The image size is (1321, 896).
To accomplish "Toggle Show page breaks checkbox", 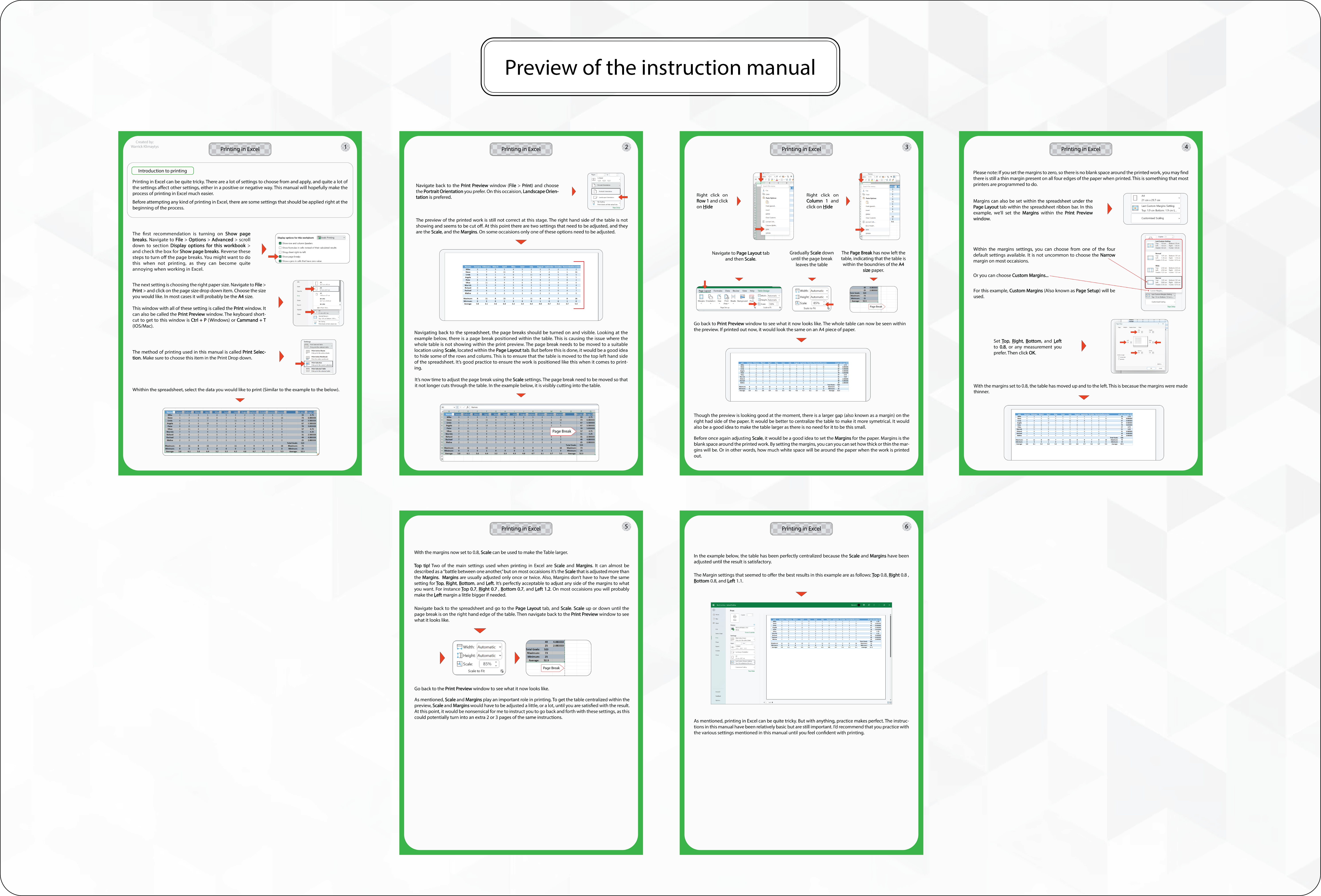I will [x=280, y=257].
